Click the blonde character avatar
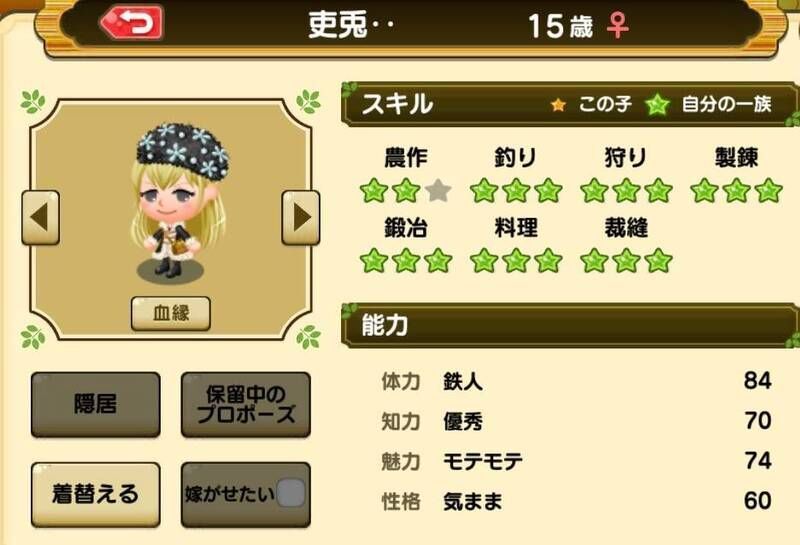Viewport: 800px width, 545px height. tap(178, 202)
